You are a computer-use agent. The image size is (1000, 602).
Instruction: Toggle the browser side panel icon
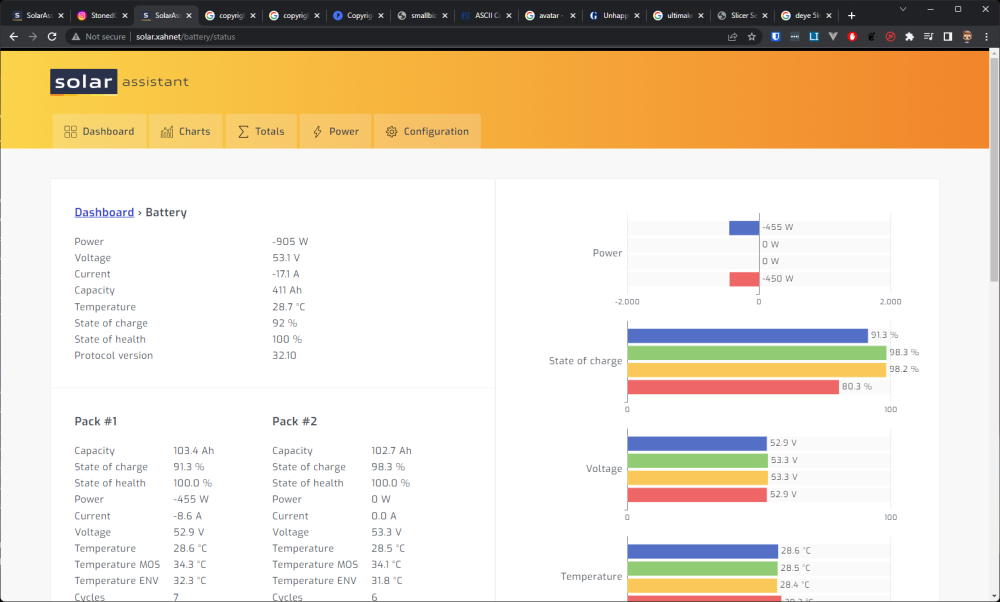pos(948,37)
